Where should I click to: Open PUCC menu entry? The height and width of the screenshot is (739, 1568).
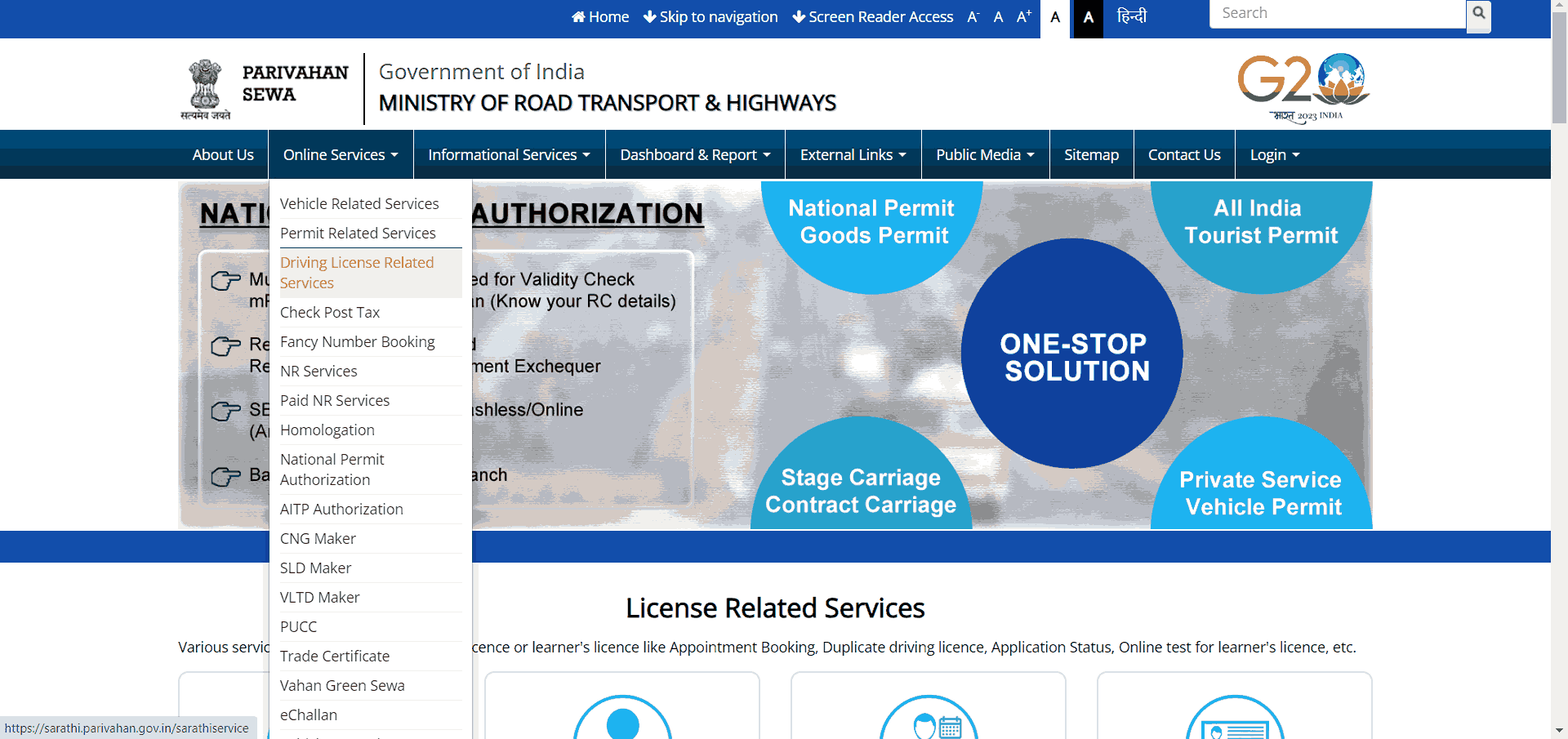point(371,627)
